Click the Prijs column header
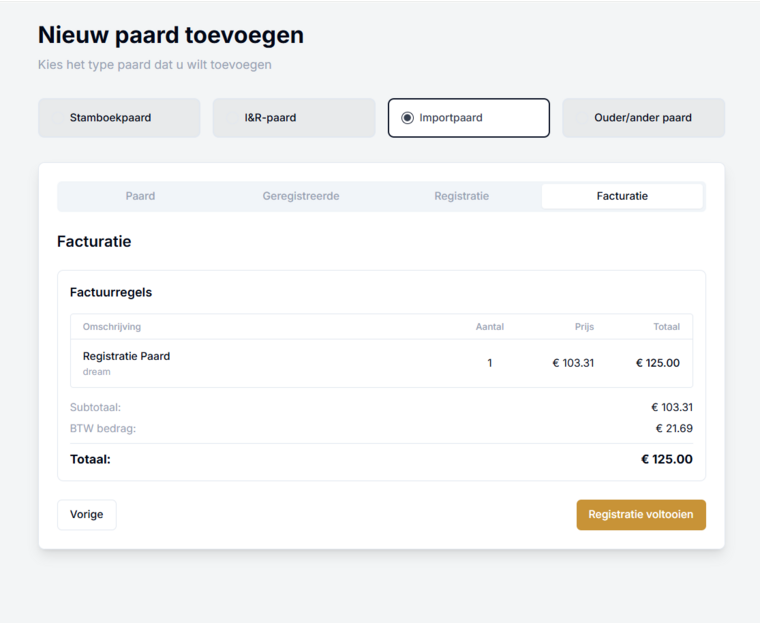760x623 pixels. (585, 327)
